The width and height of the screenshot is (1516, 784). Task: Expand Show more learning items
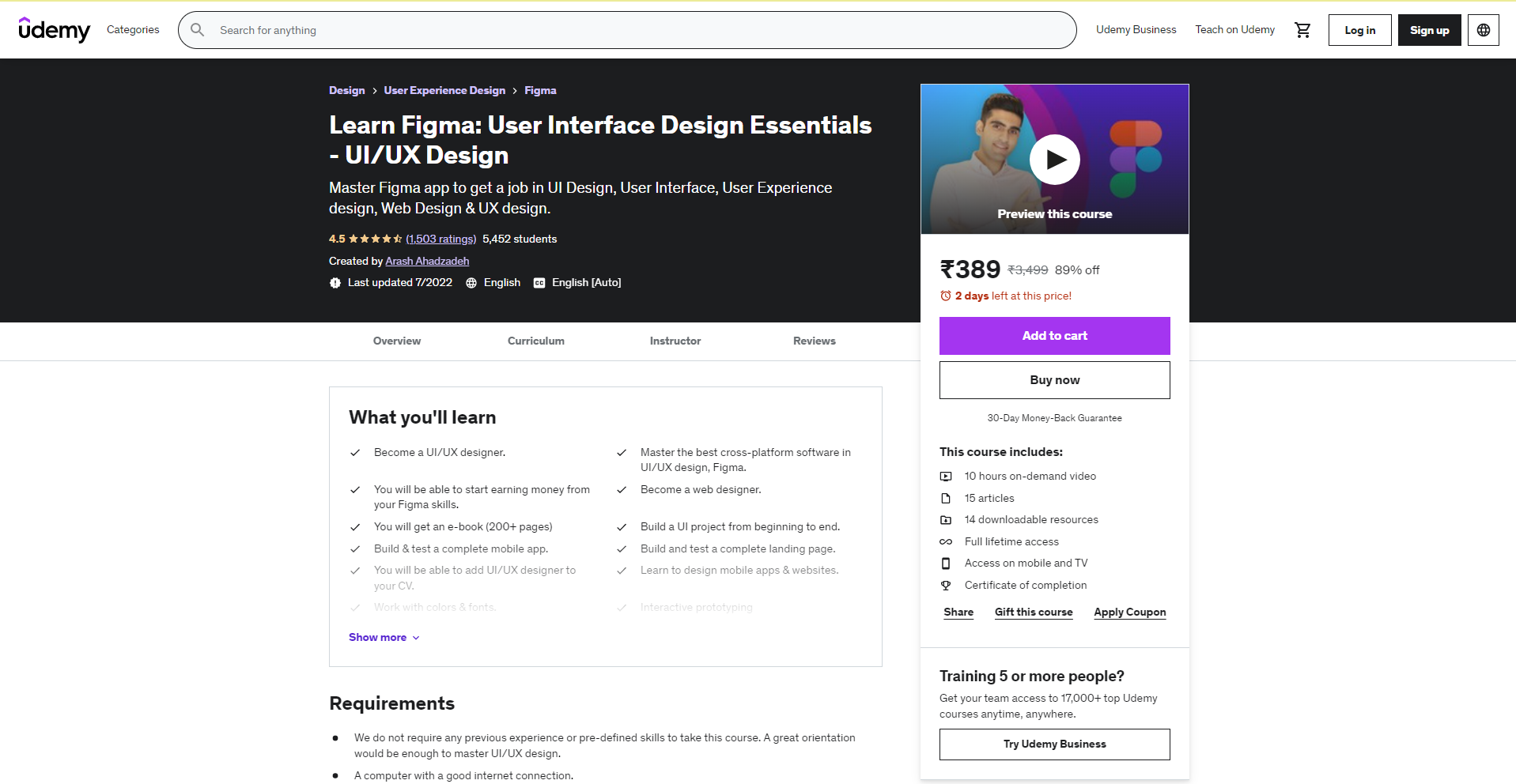point(384,638)
